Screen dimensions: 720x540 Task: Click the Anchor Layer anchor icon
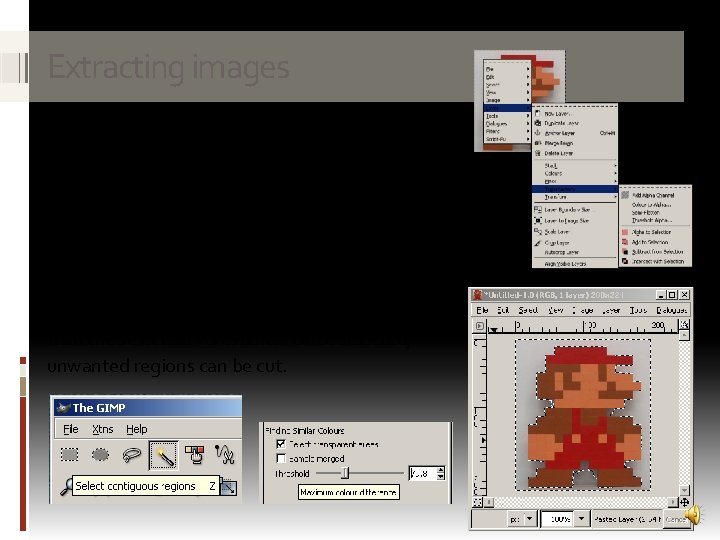[x=538, y=133]
